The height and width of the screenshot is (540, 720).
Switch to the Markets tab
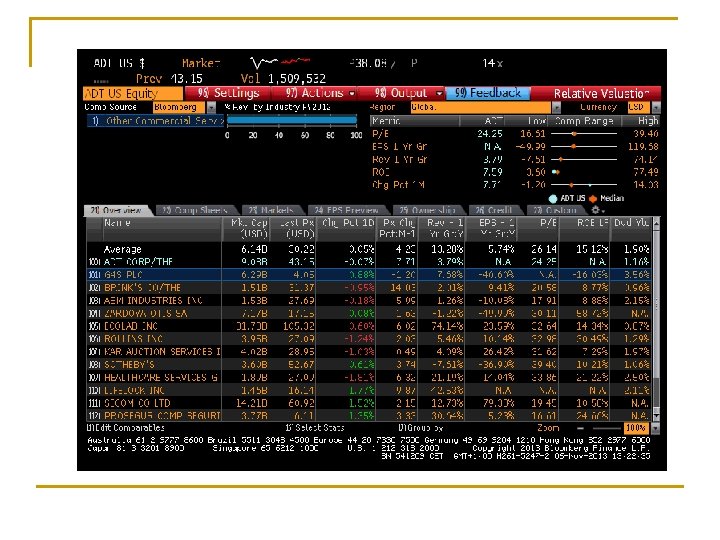point(271,210)
